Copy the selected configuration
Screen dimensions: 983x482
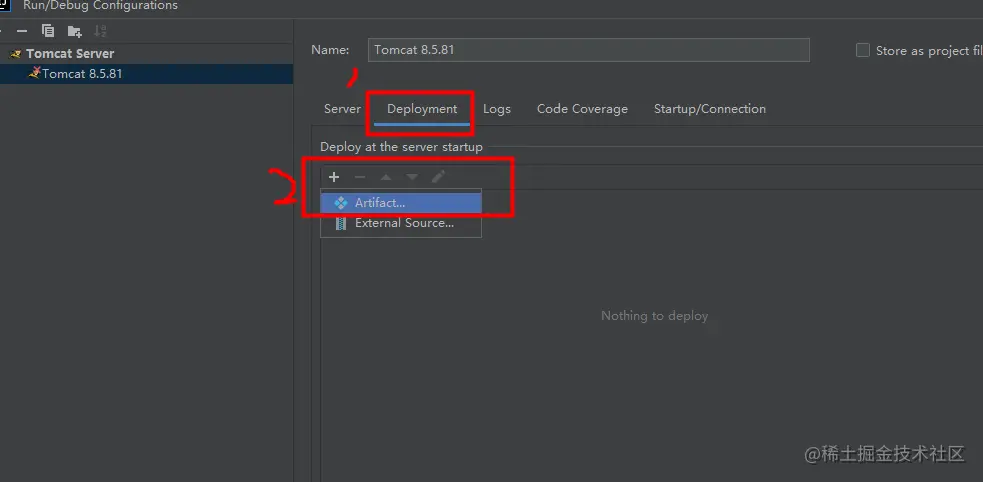[48, 31]
